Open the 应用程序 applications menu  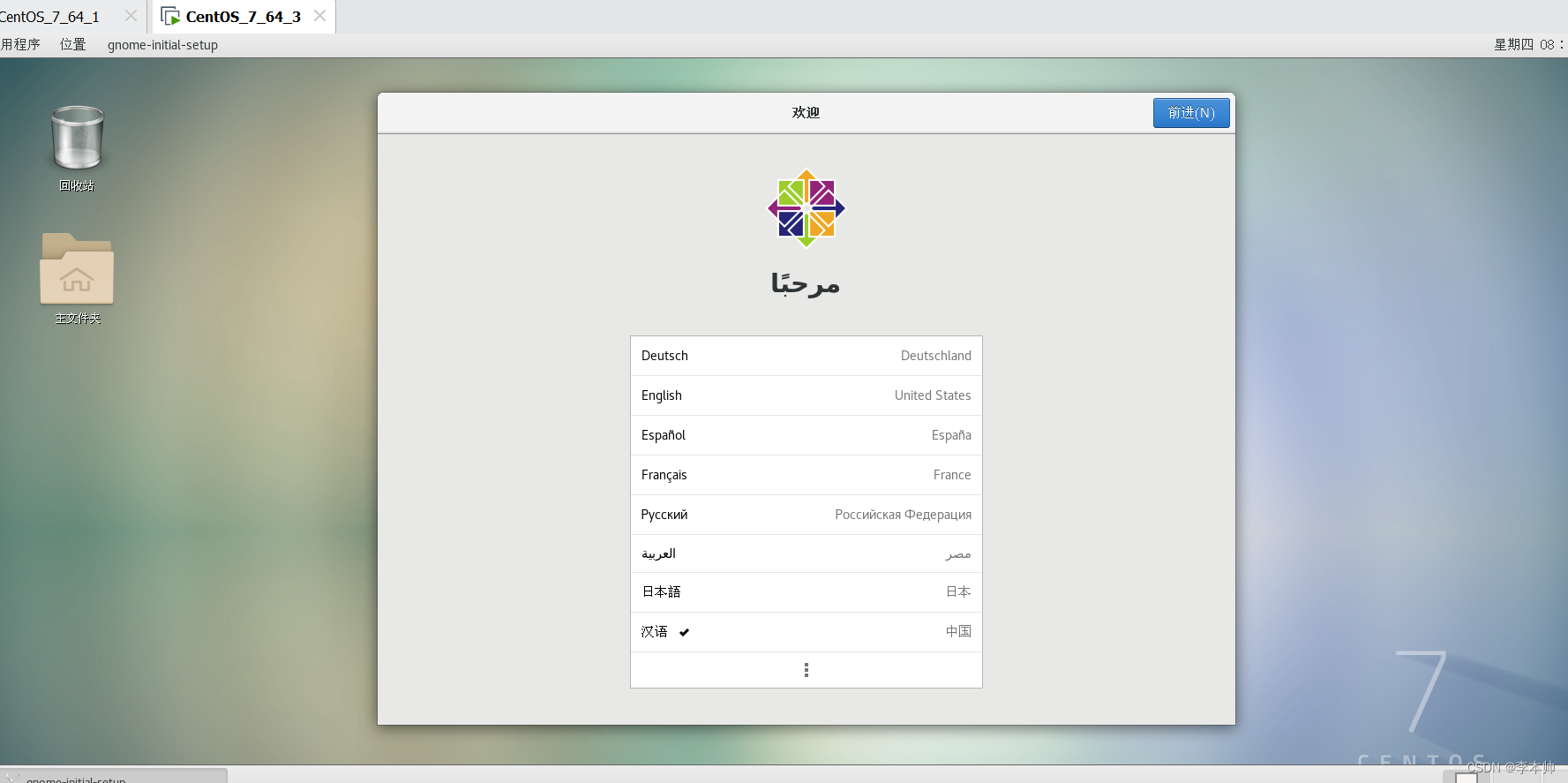[19, 44]
